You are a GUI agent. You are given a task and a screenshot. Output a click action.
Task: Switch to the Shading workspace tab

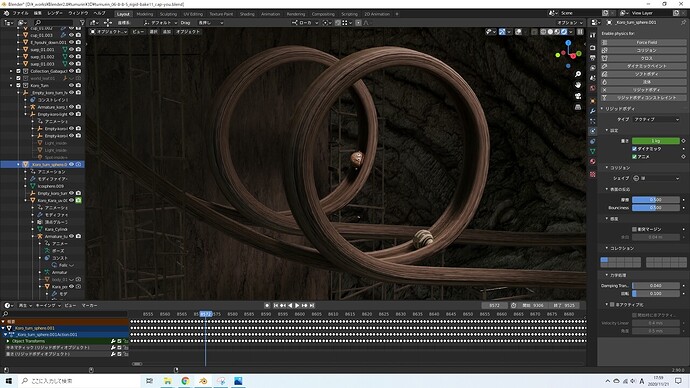(247, 14)
